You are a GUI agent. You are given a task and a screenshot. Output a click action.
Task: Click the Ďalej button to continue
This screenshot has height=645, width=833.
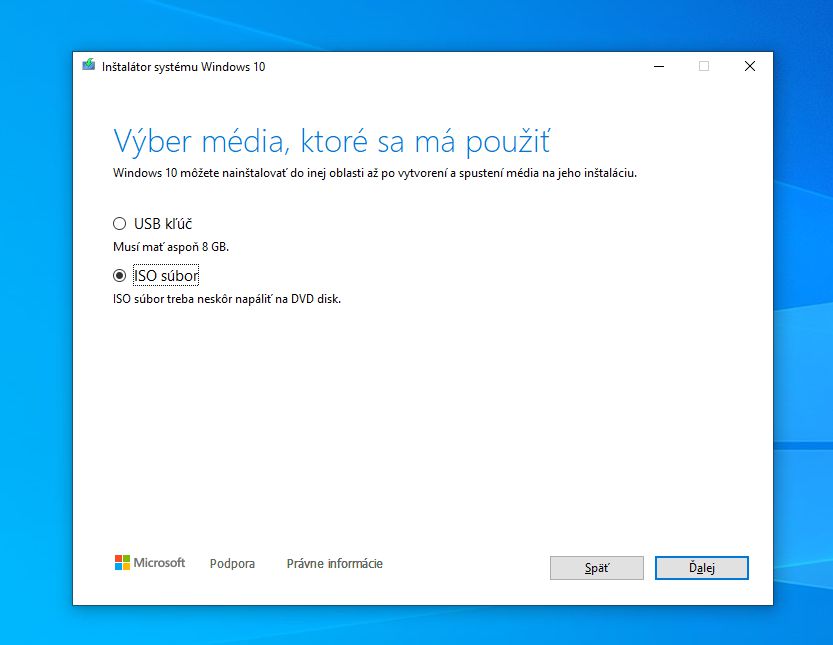click(701, 568)
